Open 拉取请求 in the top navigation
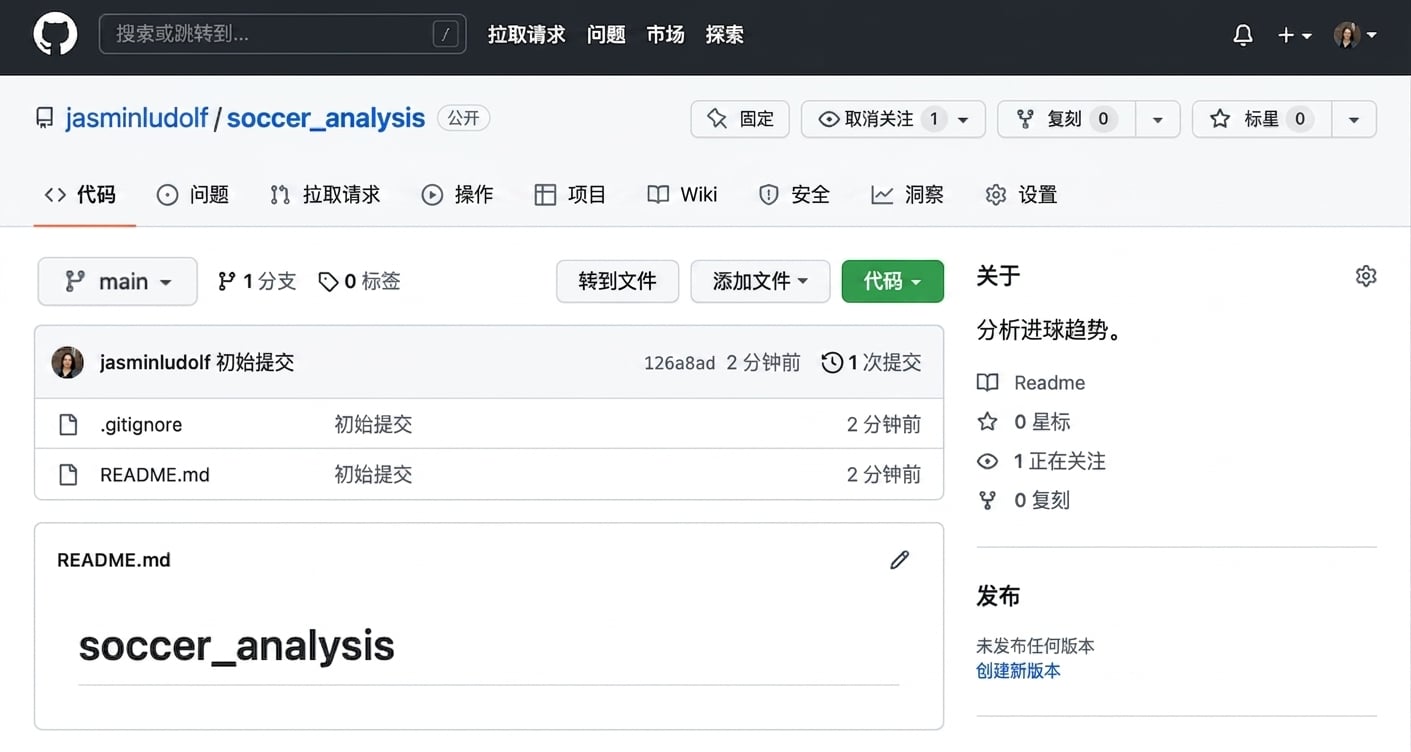 [526, 35]
